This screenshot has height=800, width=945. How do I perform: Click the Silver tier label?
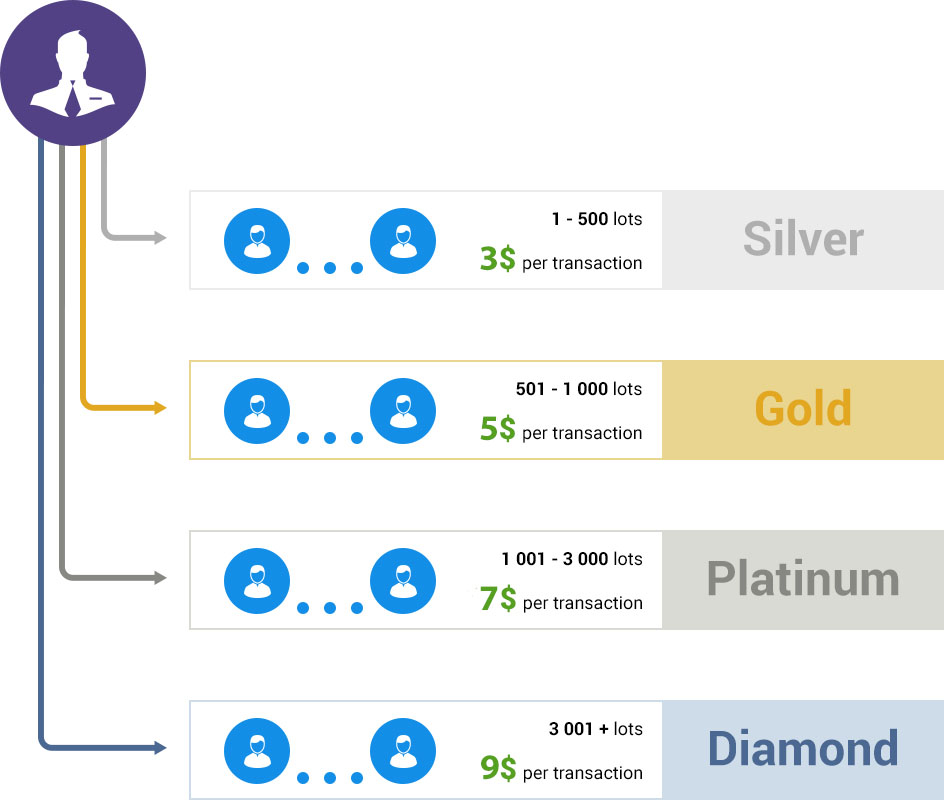[803, 239]
